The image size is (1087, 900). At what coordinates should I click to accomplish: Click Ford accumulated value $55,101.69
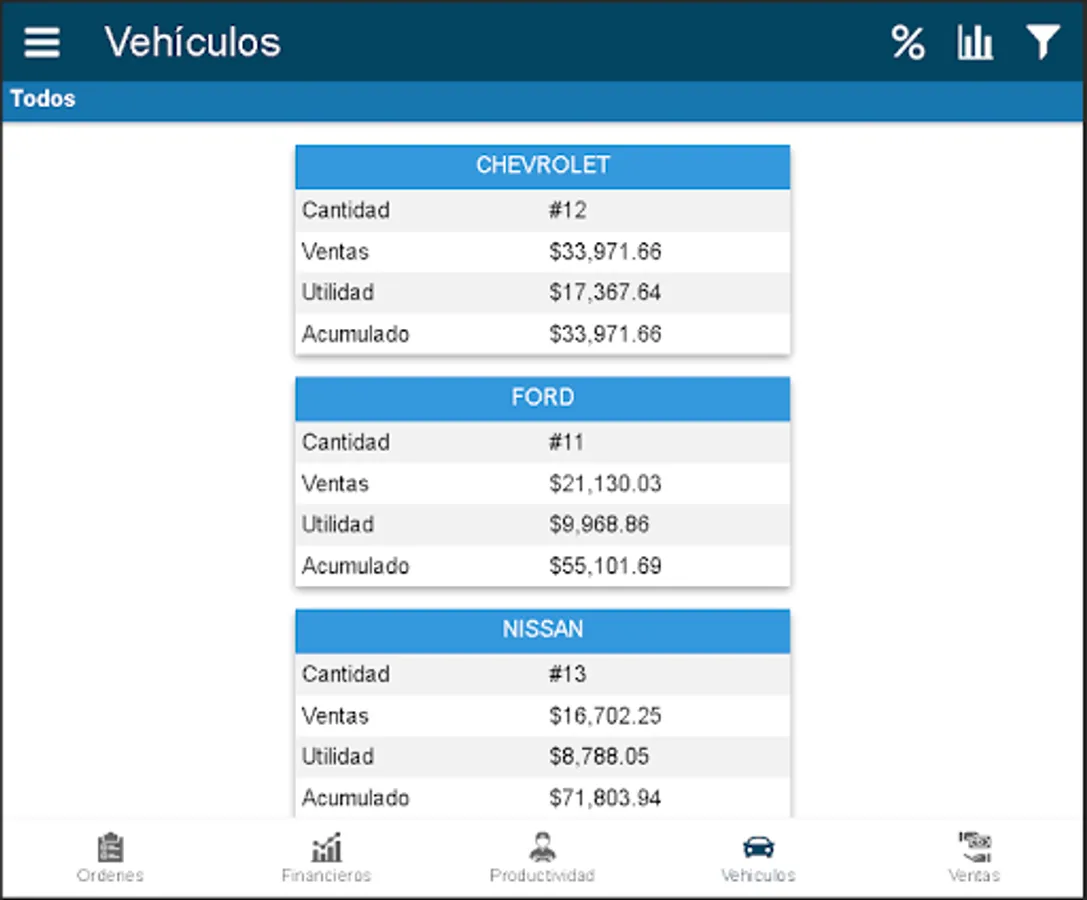[605, 566]
